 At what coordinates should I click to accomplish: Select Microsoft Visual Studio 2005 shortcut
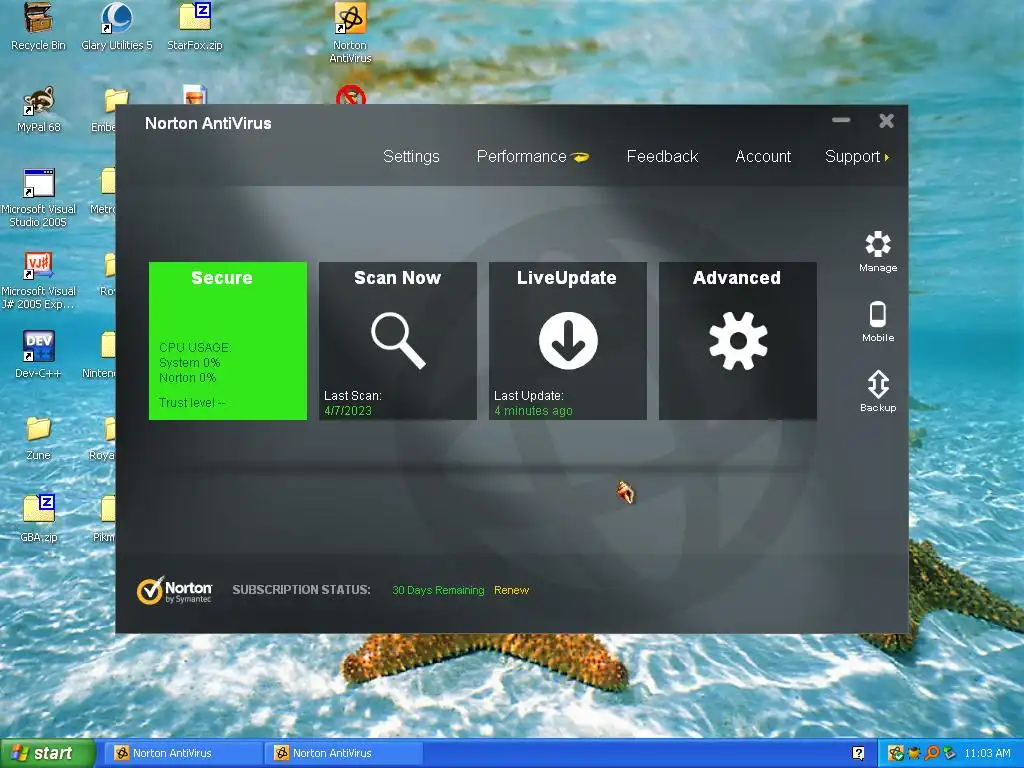[x=39, y=198]
